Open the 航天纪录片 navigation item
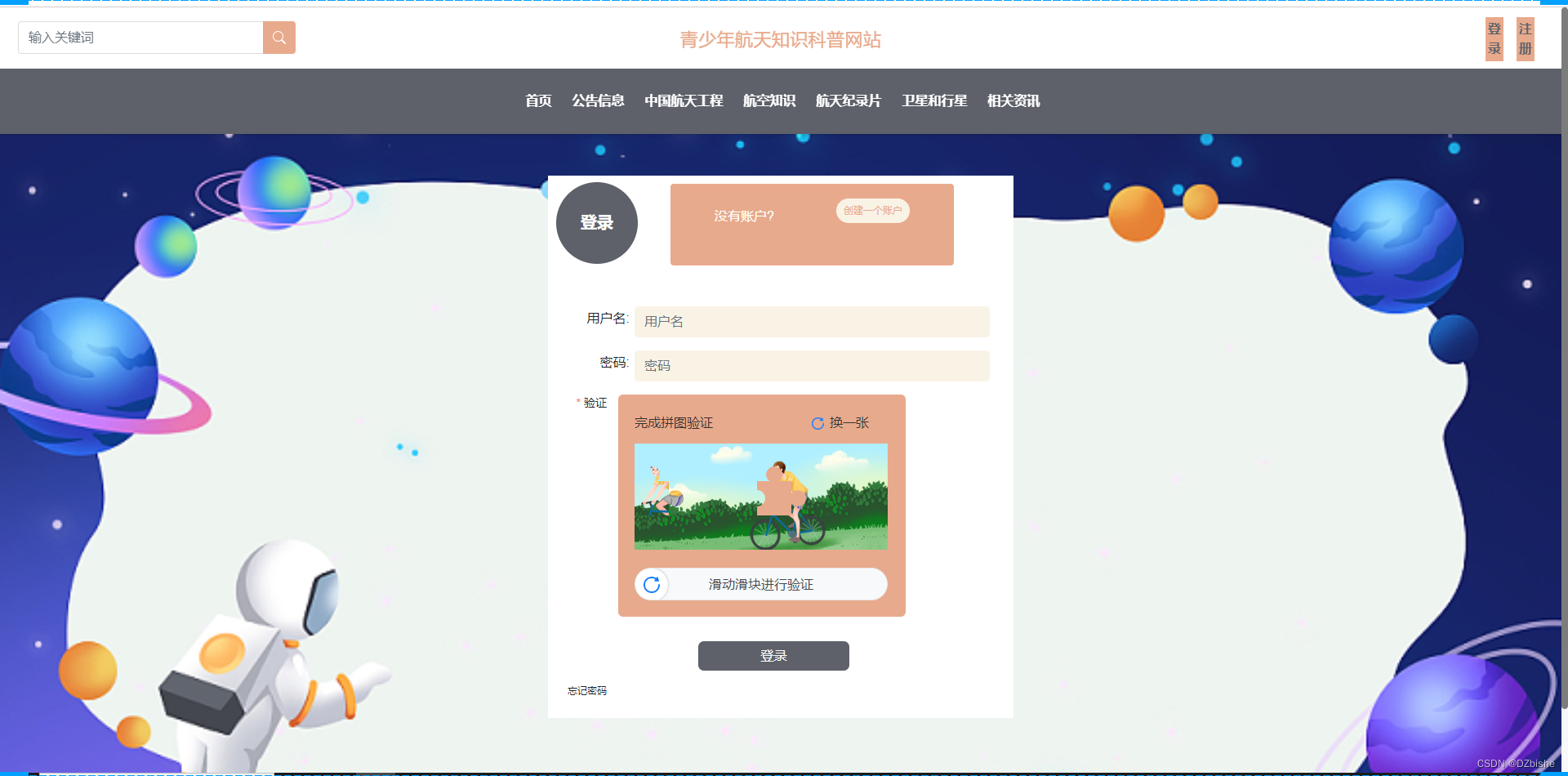 tap(849, 100)
